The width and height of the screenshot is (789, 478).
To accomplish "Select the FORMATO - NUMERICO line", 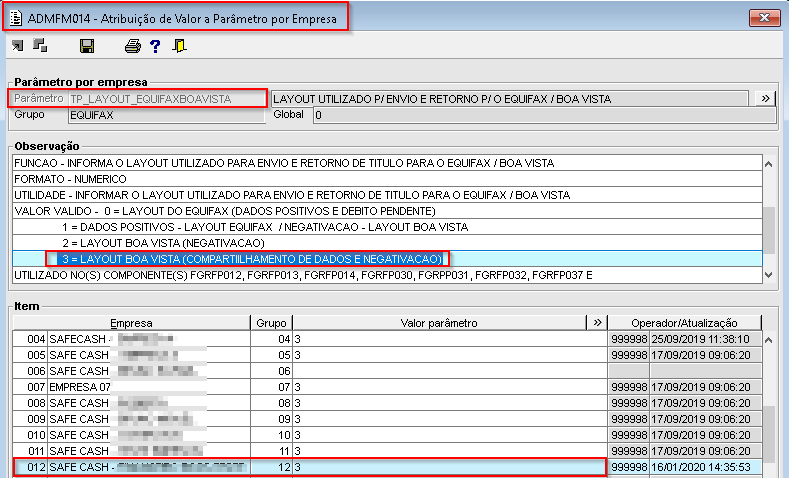I will [x=387, y=179].
